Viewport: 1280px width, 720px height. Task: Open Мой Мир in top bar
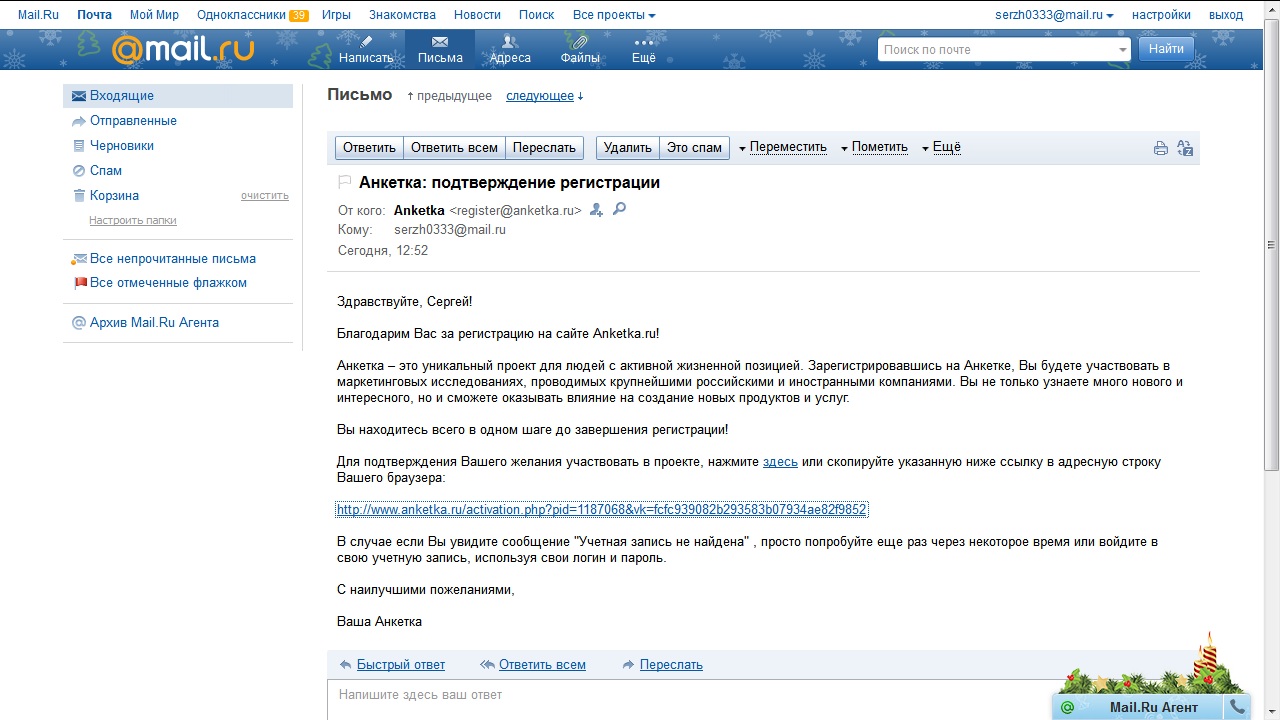(154, 15)
